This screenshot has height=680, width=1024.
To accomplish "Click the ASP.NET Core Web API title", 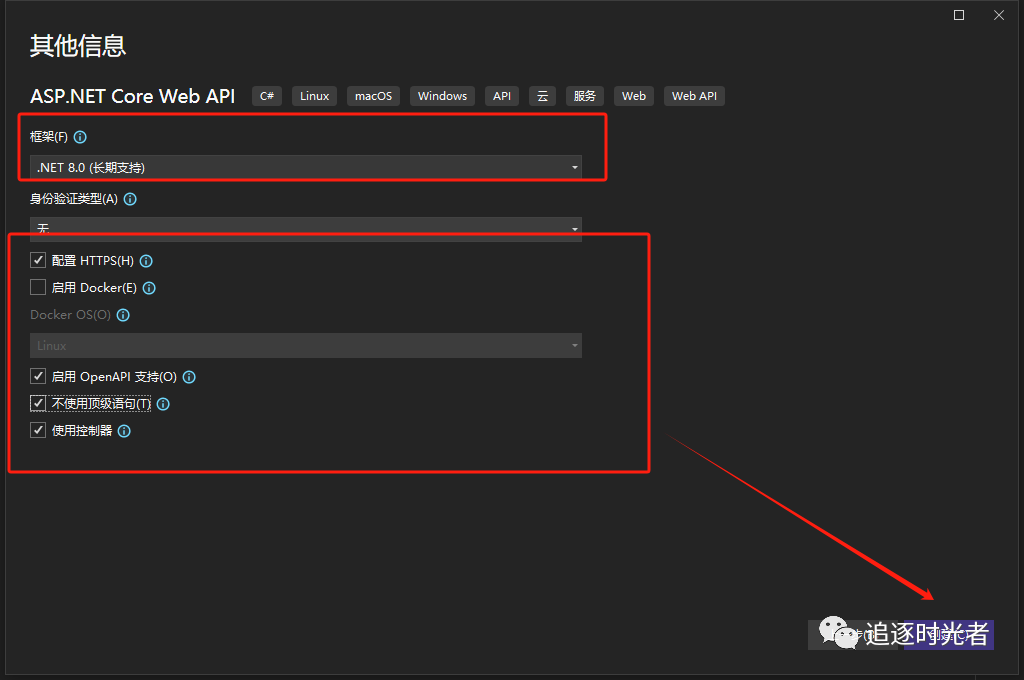I will [133, 96].
